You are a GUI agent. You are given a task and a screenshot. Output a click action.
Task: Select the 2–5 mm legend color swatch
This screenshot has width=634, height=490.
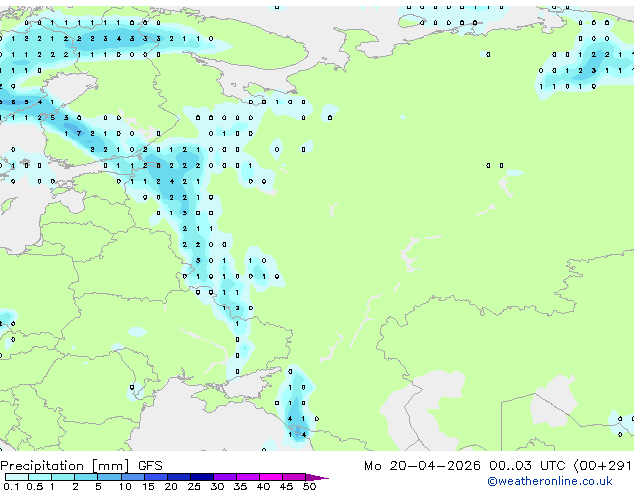[x=86, y=477]
